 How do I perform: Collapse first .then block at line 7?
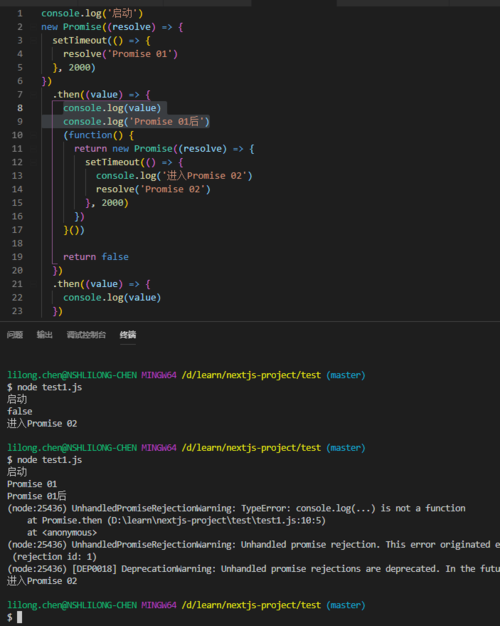[34, 95]
